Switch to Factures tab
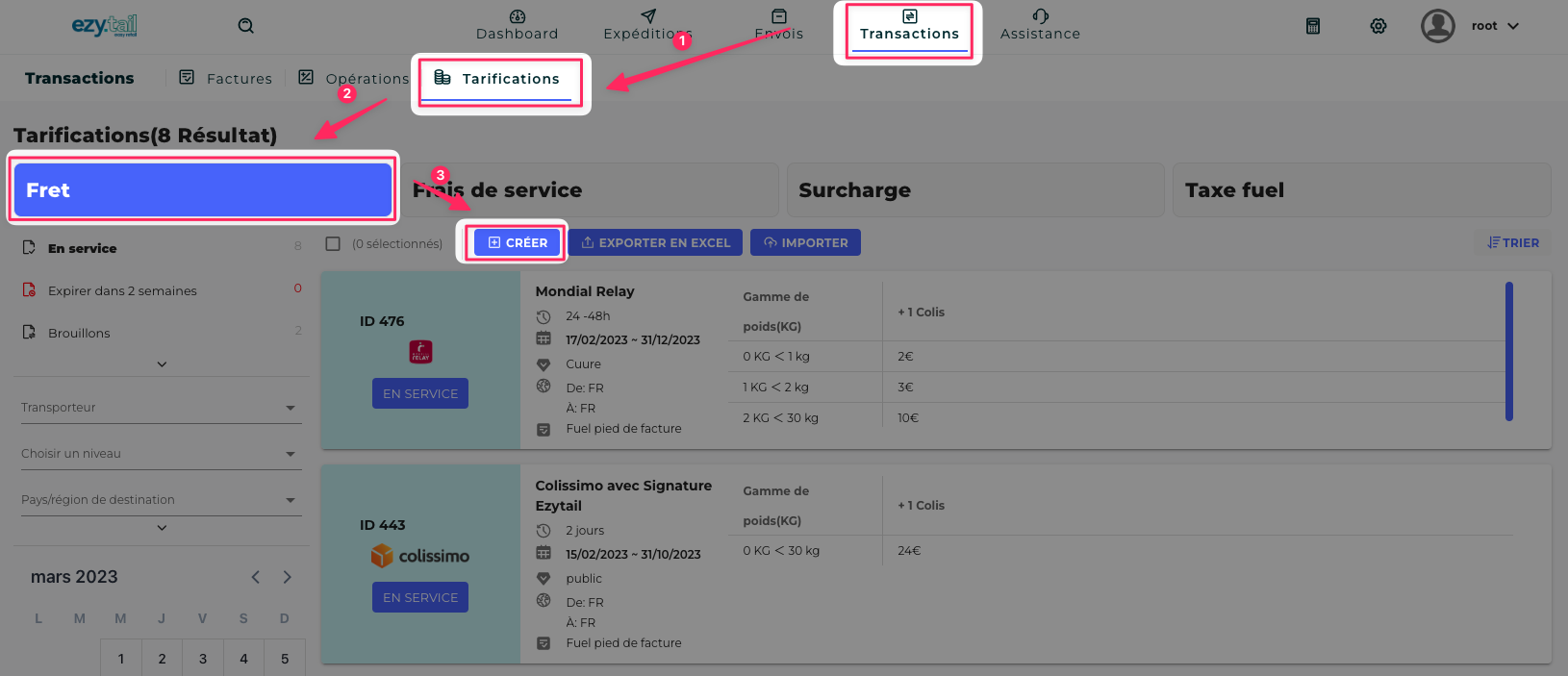The height and width of the screenshot is (676, 1568). (x=226, y=78)
